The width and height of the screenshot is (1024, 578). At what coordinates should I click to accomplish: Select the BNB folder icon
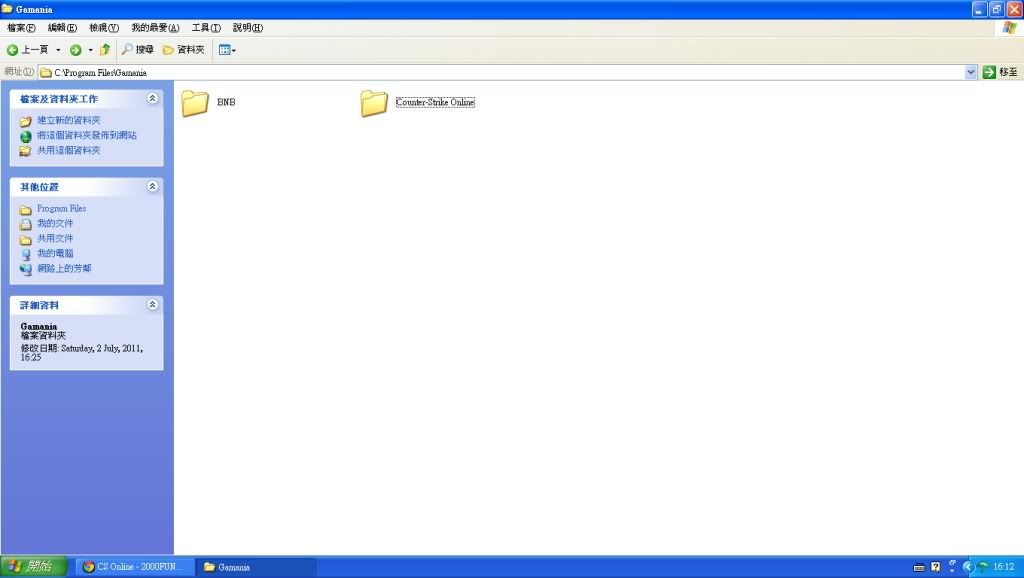tap(195, 103)
